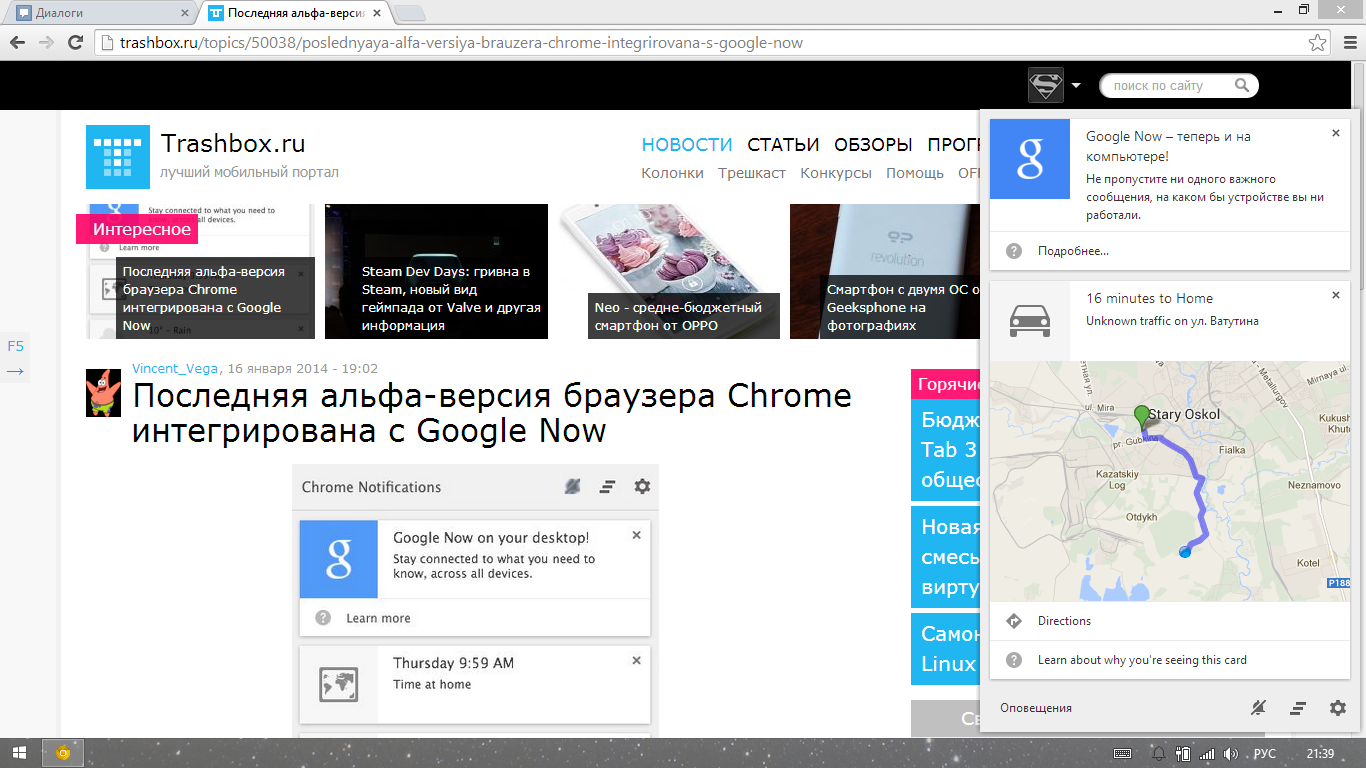Viewport: 1366px width, 768px height.
Task: Click the Trashbox.ru blue logo icon
Action: pyautogui.click(x=117, y=157)
